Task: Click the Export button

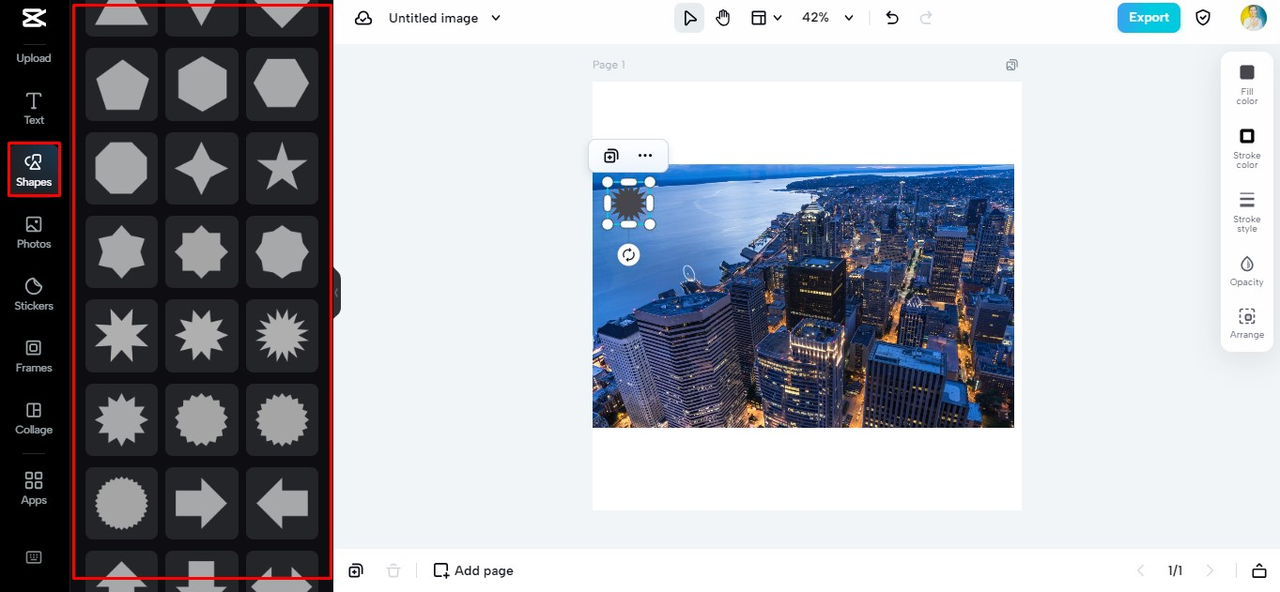Action: click(1149, 18)
